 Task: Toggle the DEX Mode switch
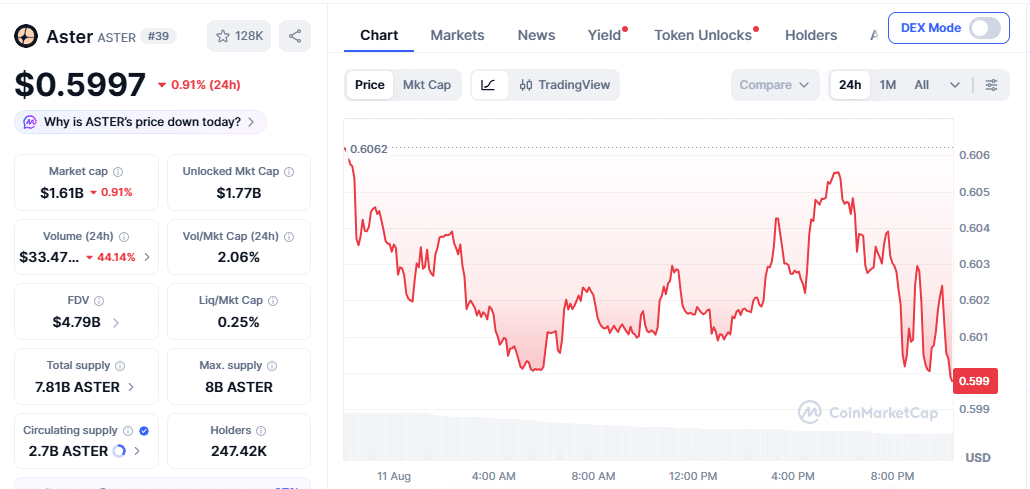[985, 28]
